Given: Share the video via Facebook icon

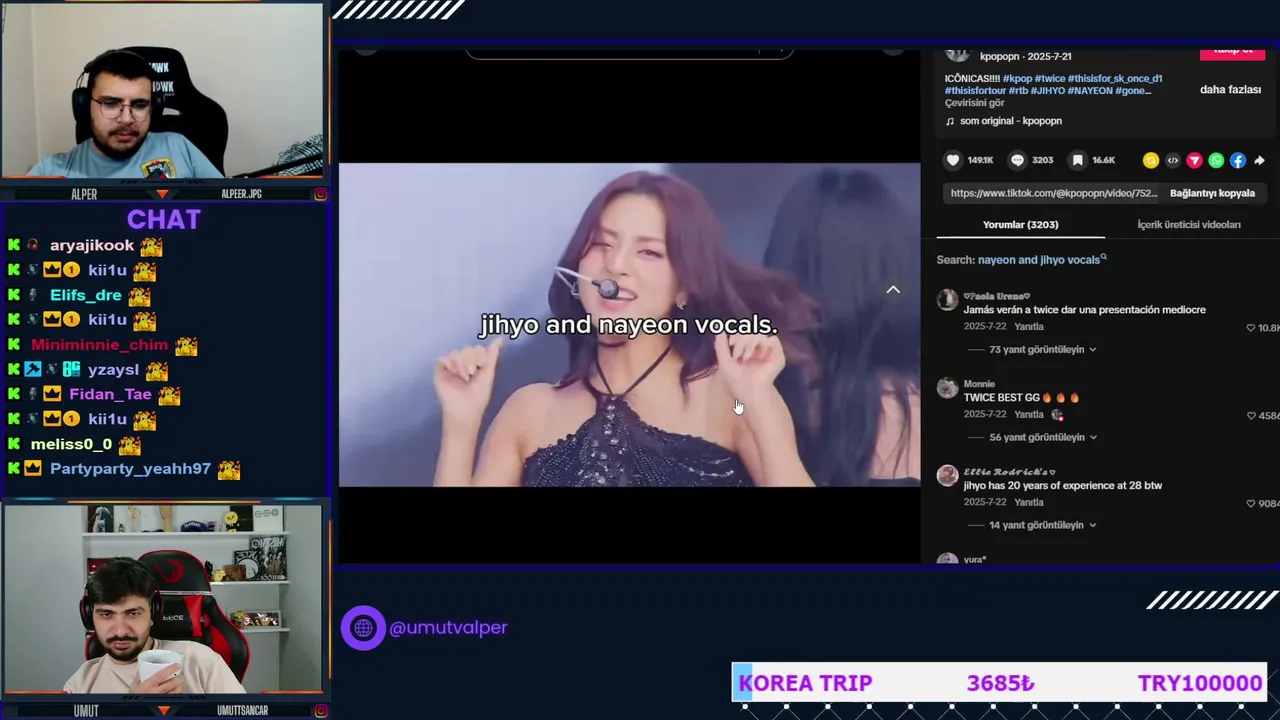Looking at the screenshot, I should [x=1238, y=160].
